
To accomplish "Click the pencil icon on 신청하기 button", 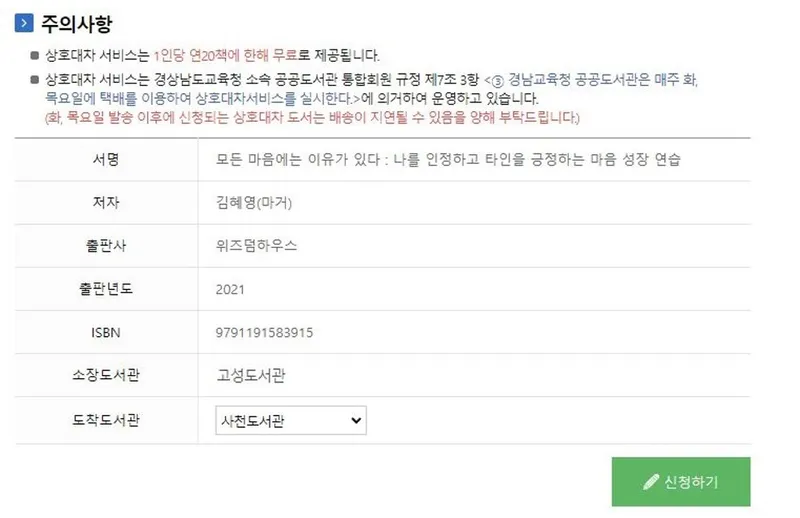I will click(x=651, y=482).
